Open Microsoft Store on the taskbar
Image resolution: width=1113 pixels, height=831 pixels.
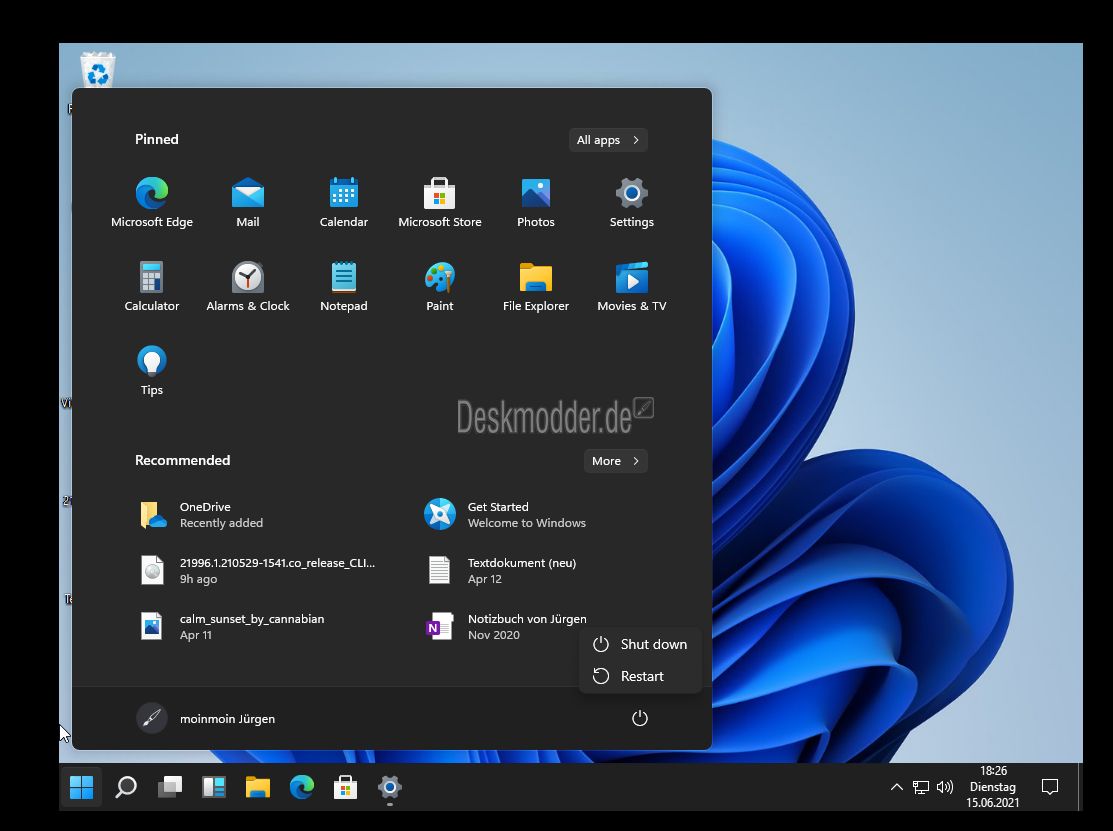(x=346, y=787)
